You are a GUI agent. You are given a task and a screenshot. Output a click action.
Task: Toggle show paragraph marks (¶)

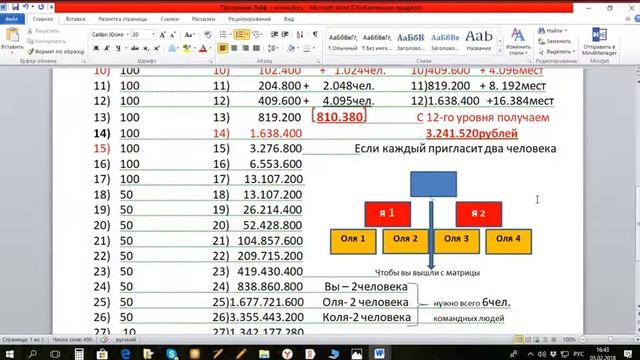pos(315,35)
